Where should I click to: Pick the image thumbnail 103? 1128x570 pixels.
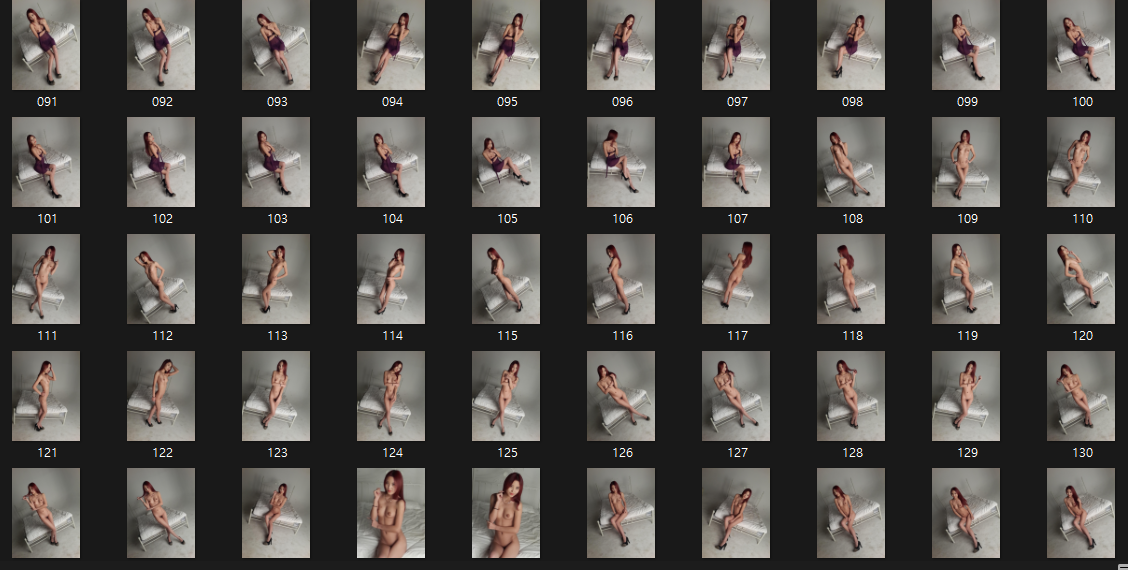tap(276, 162)
